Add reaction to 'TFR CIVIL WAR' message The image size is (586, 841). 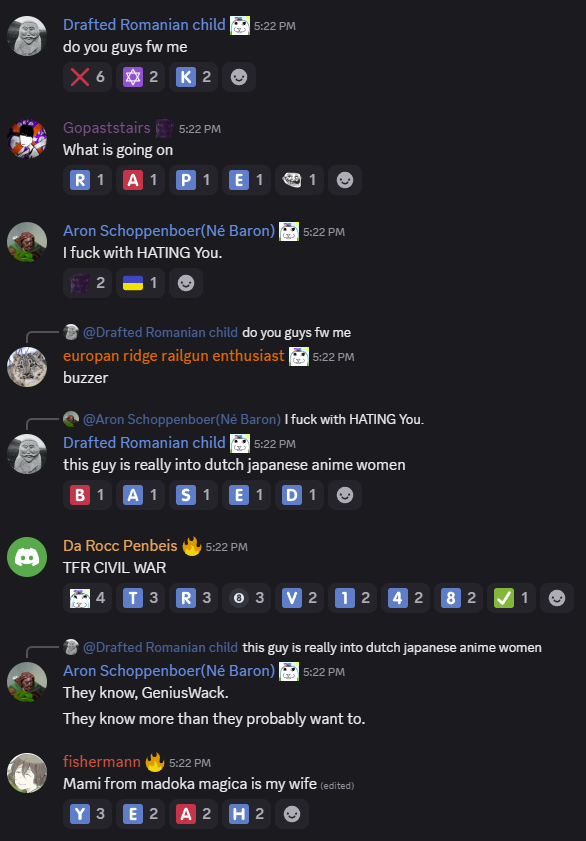coord(557,598)
